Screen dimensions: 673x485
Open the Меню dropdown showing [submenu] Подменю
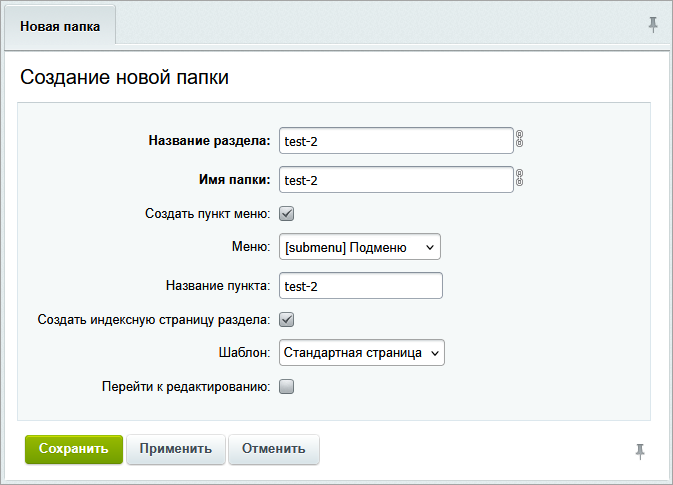point(359,247)
